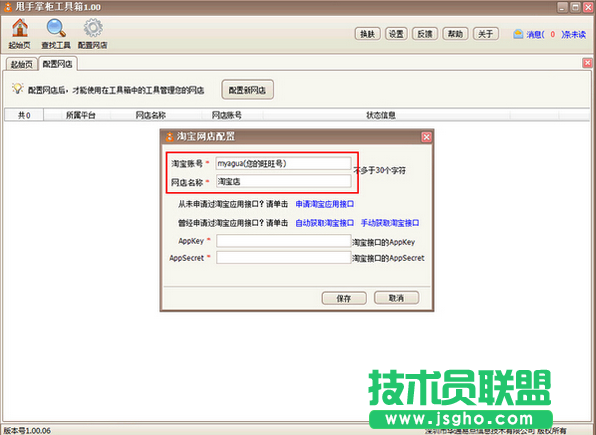Click the app logo icon in title bar
Viewport: 596px width, 435px height.
(8, 7)
